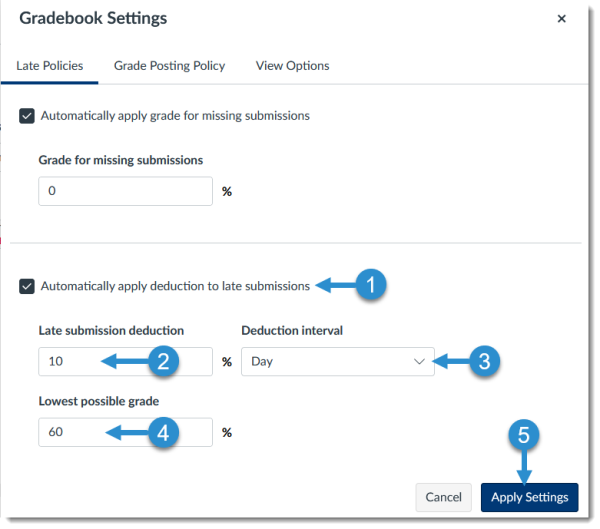Click the numbered callout marker 3
The height and width of the screenshot is (529, 600).
(484, 361)
